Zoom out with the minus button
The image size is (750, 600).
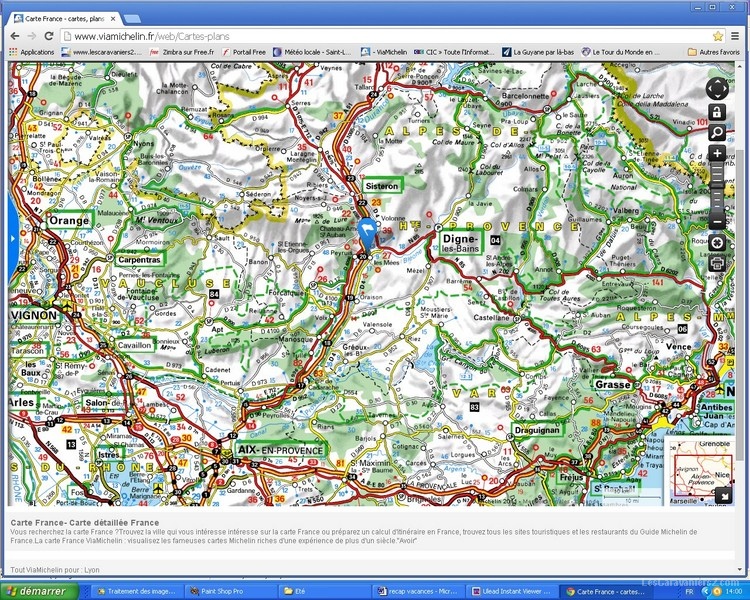point(717,222)
